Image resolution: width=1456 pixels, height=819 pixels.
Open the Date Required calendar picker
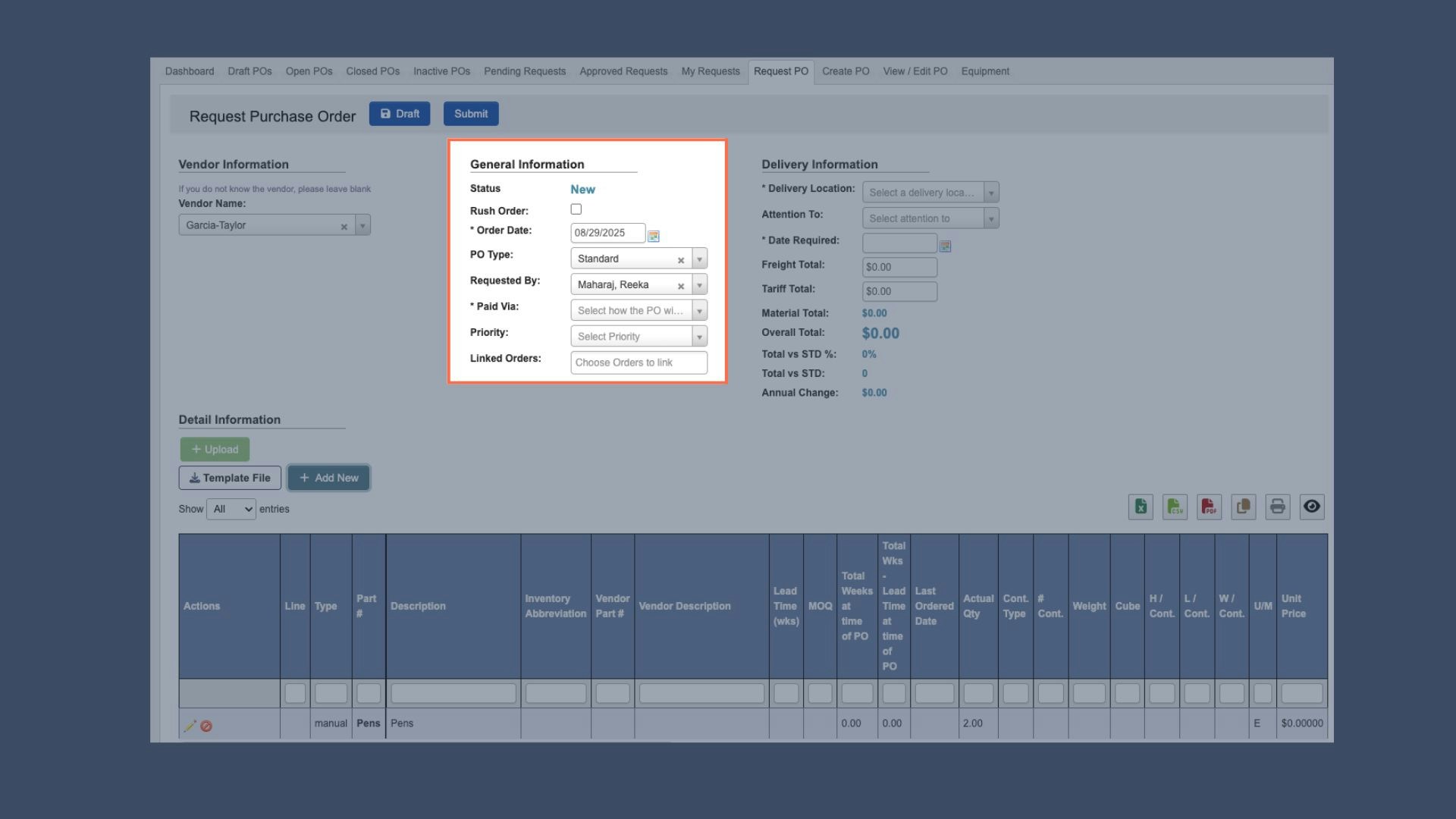point(945,246)
